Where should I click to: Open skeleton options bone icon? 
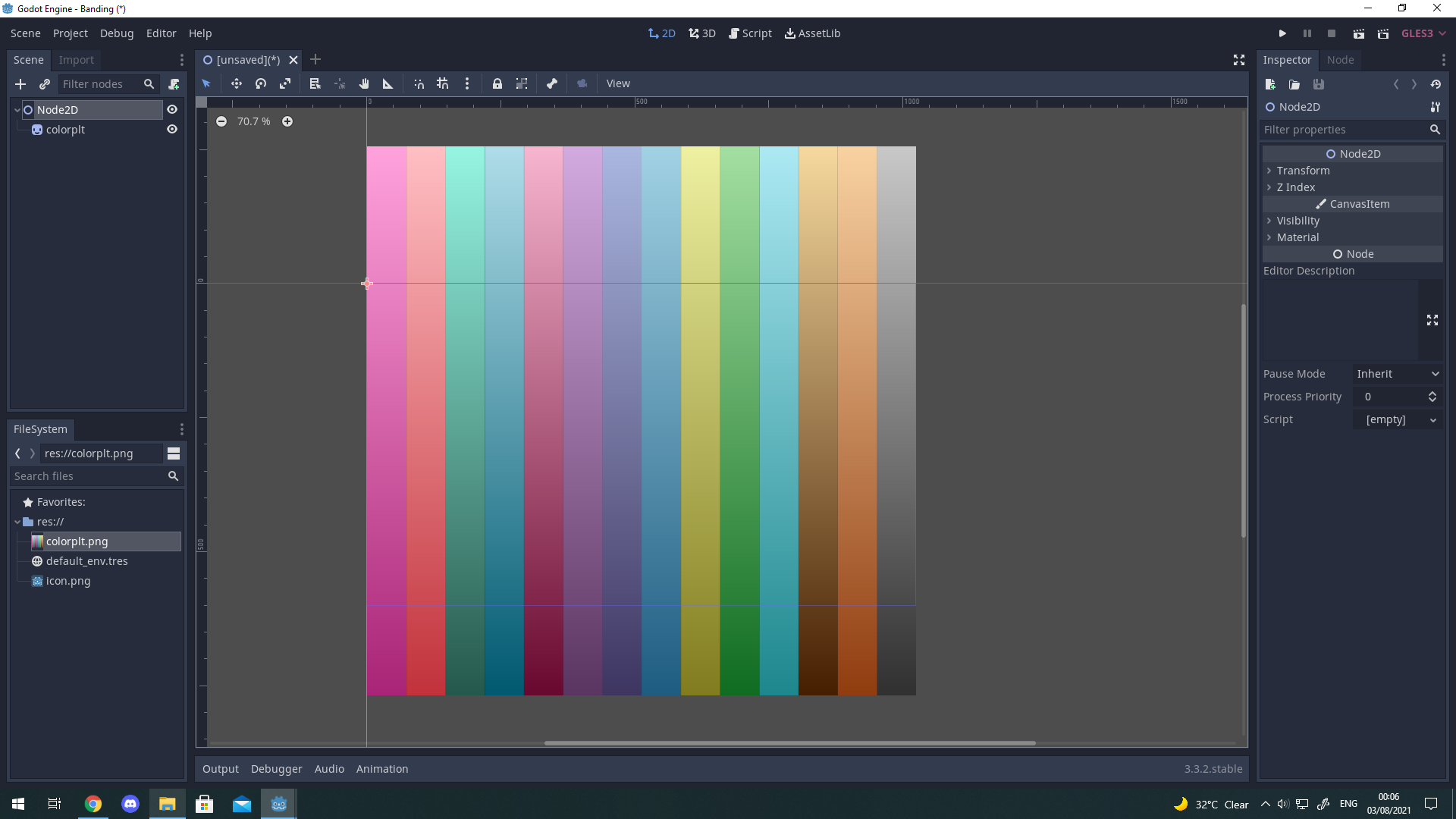(x=552, y=83)
